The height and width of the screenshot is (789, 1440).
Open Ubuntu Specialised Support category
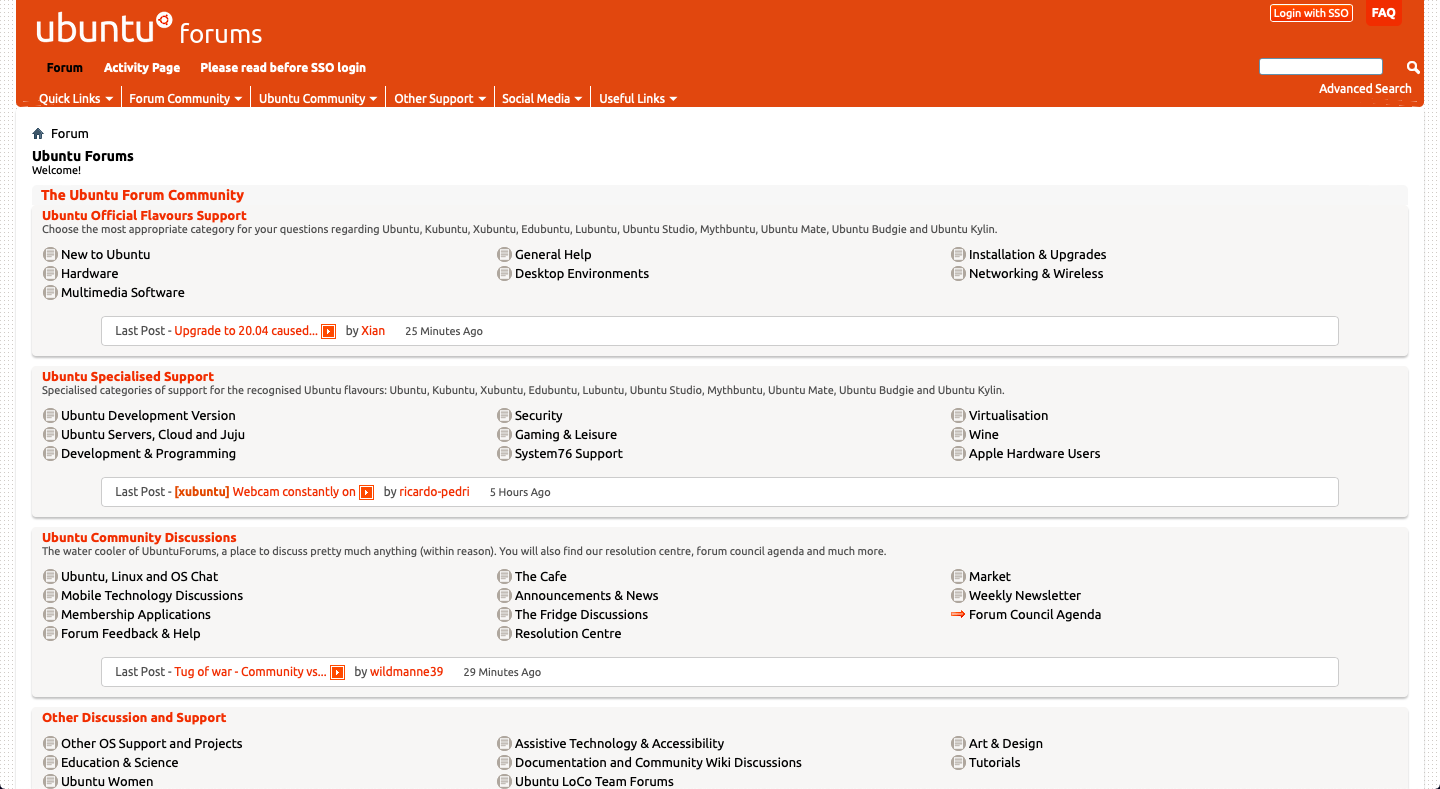pos(128,377)
